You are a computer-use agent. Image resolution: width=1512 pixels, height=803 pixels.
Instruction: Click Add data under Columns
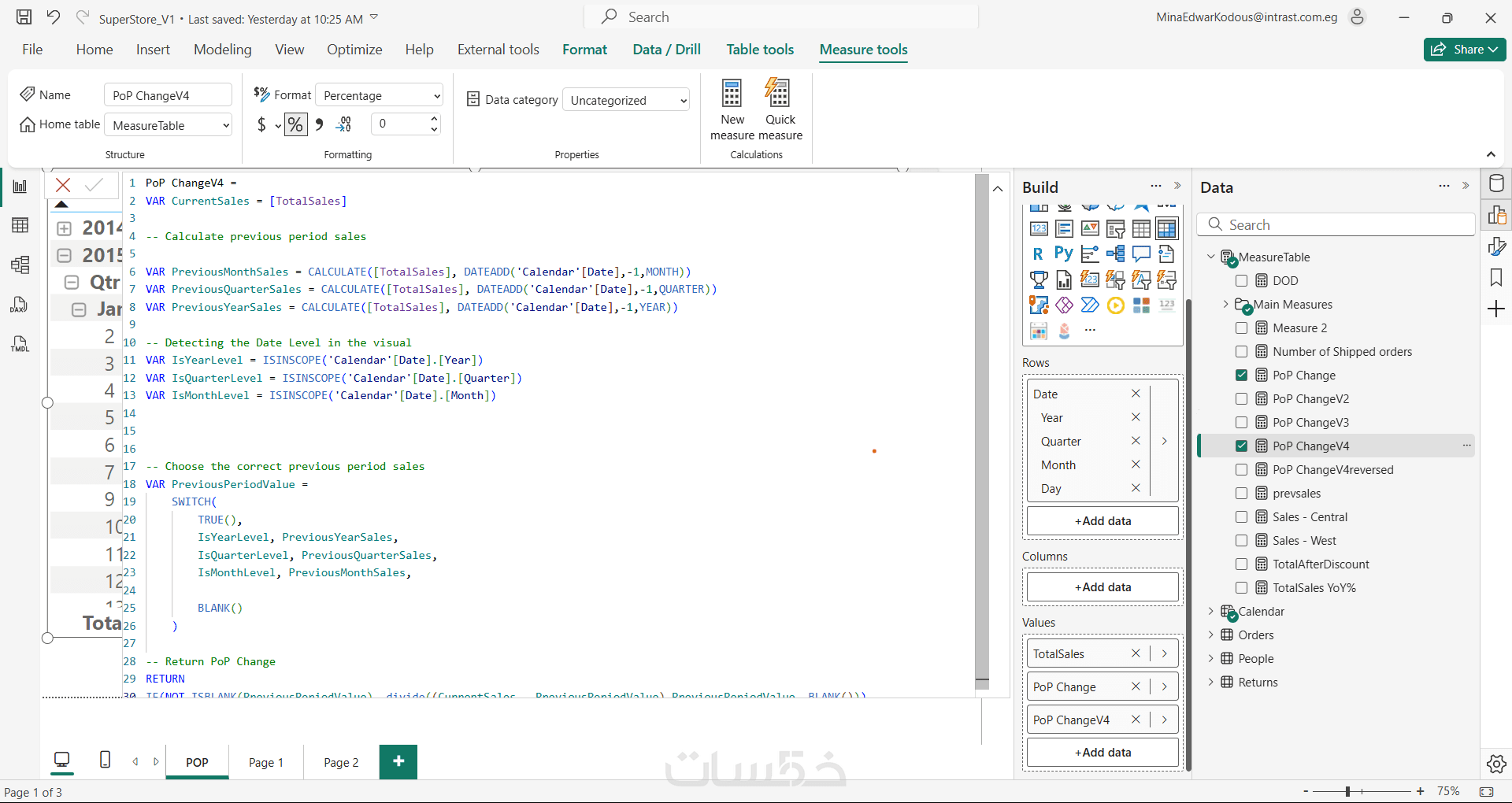click(1102, 587)
